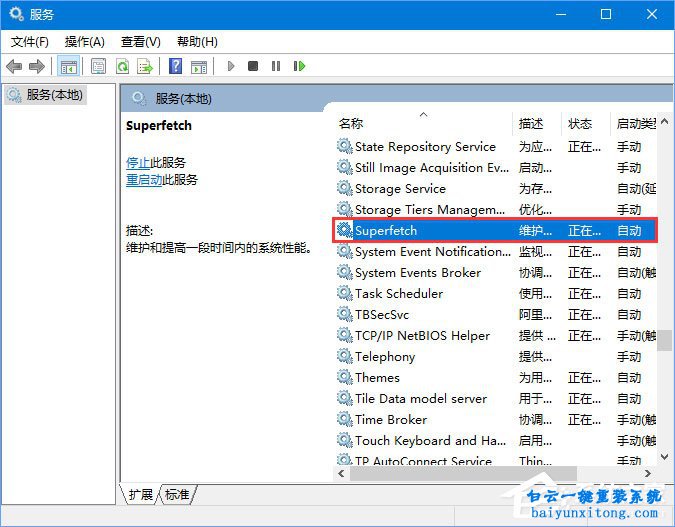Click gear icon of TBSecSvc row
Screen dimensions: 675x527
pos(344,314)
